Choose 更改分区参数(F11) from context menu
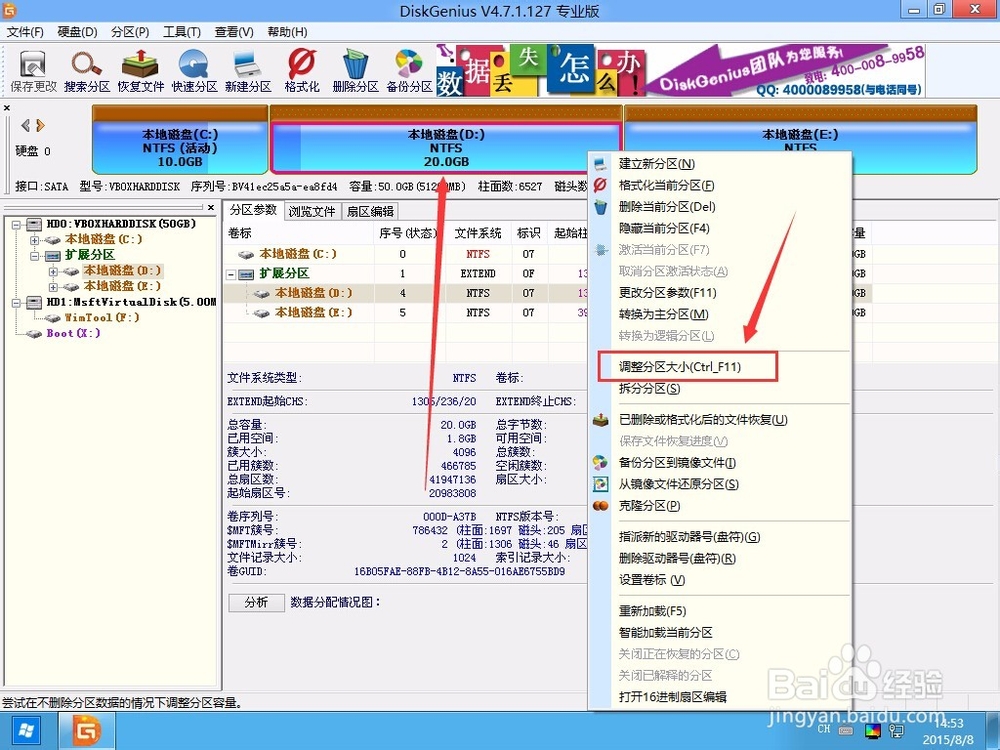Screen dimensions: 1000x750 (719, 293)
